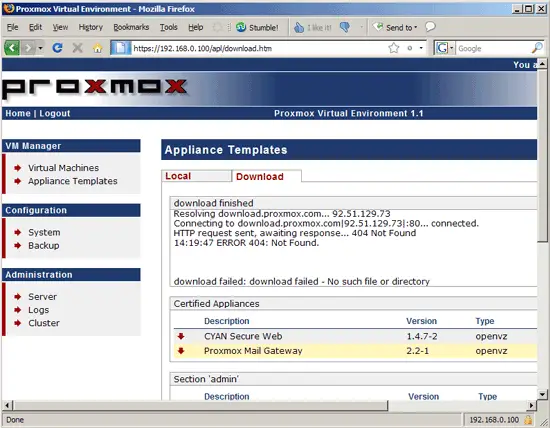Click the 'download finished' status text

pos(213,203)
